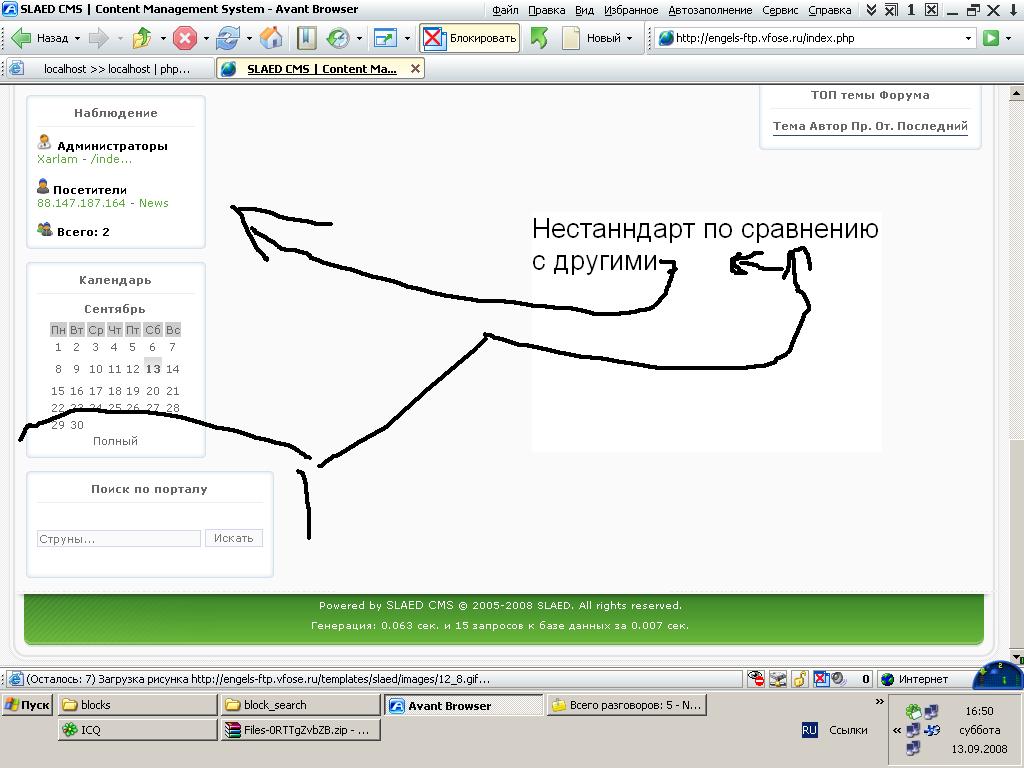
Task: Open the Избранное menu
Action: (x=630, y=10)
